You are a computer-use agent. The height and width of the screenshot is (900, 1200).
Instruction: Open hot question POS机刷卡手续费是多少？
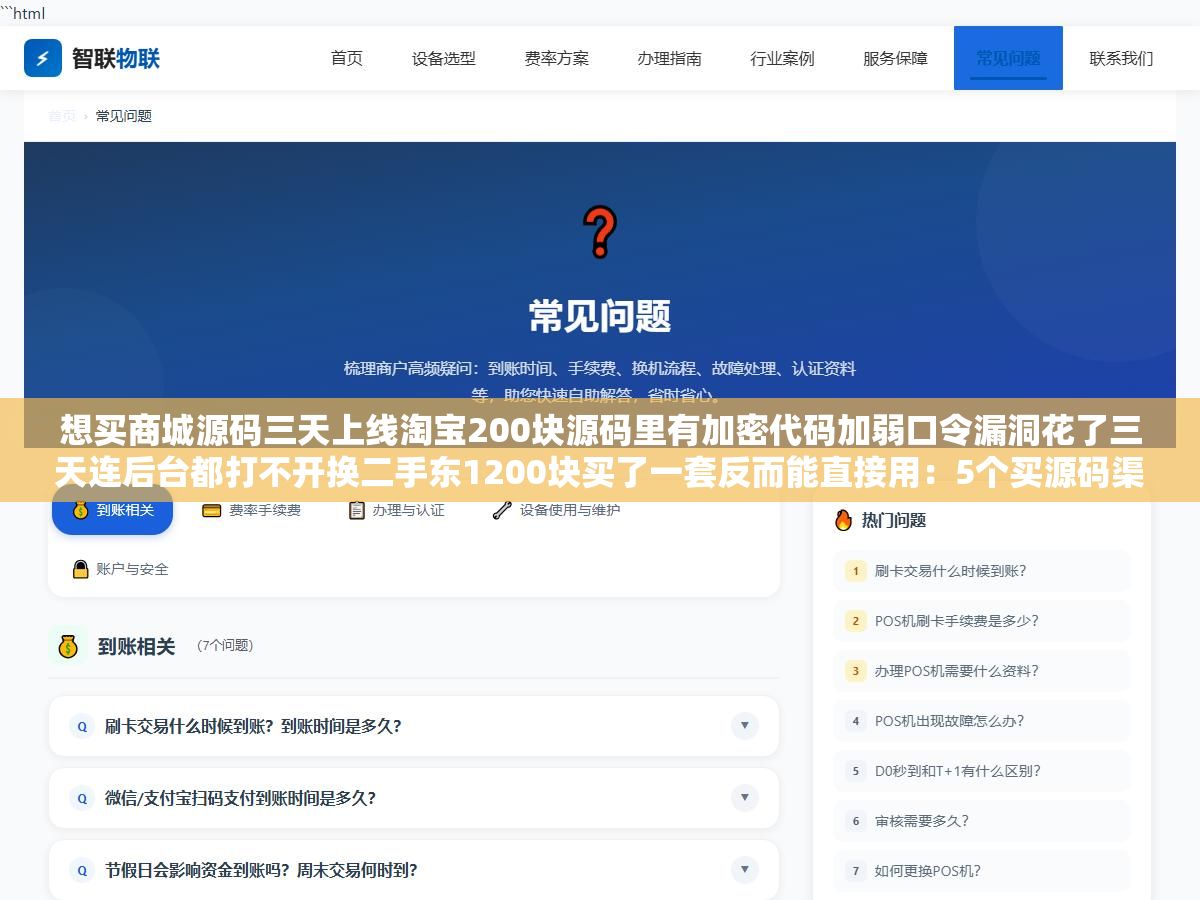[982, 621]
